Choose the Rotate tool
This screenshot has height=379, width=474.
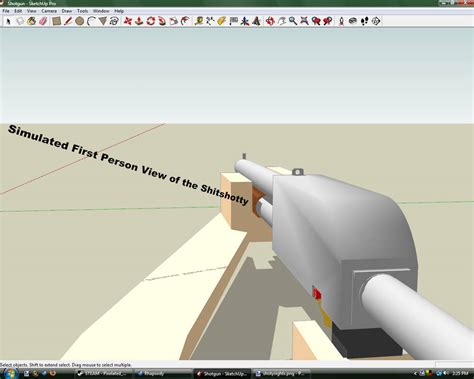tap(150, 21)
